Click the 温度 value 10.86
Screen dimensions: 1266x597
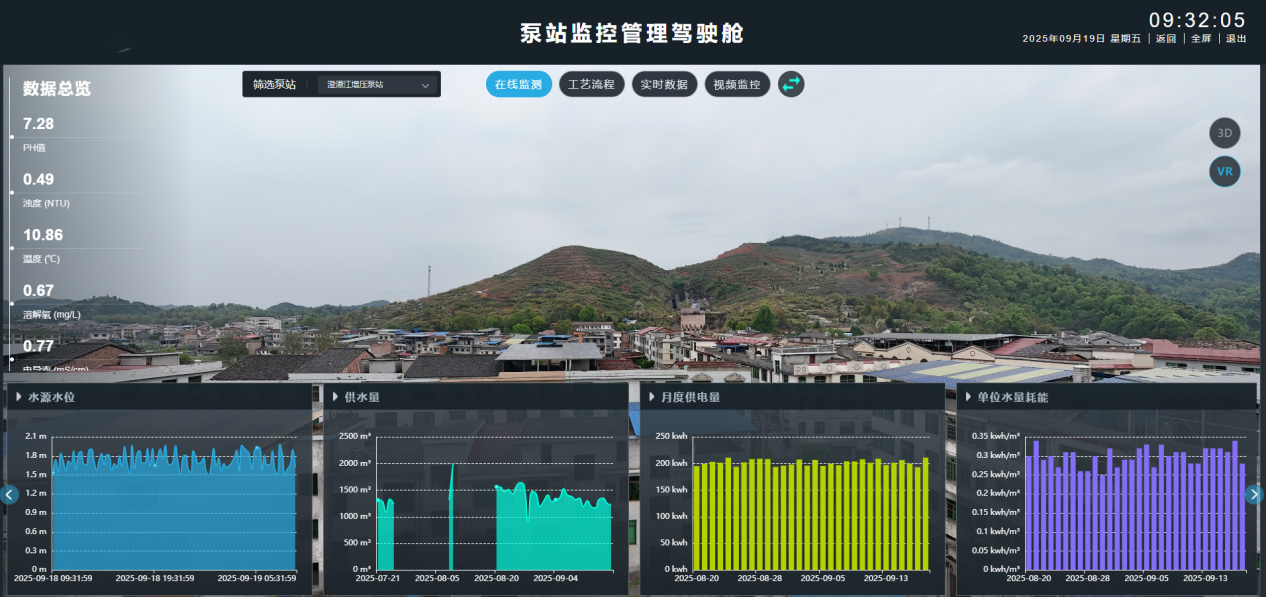point(43,235)
